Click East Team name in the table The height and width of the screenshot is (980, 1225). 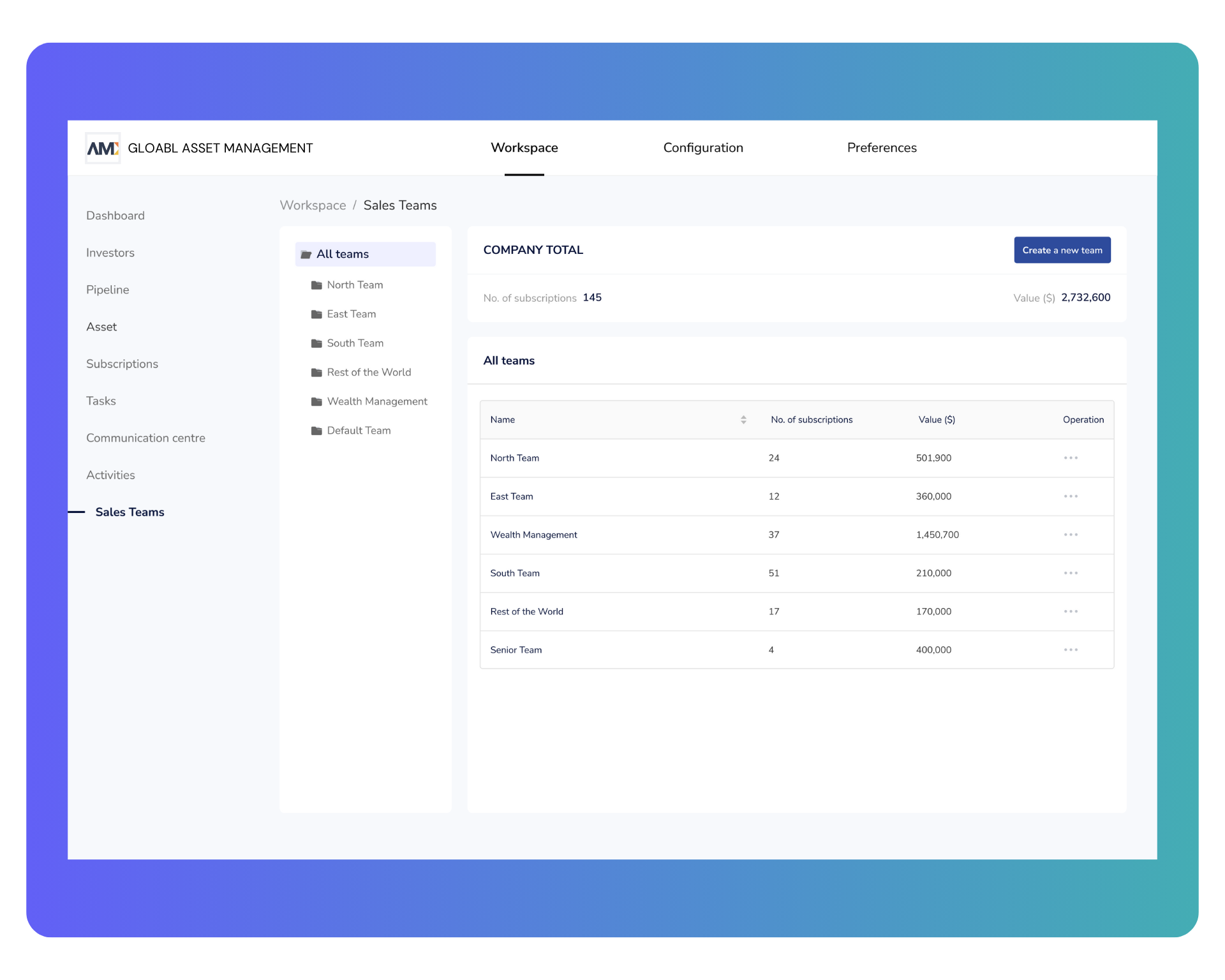[x=511, y=496]
